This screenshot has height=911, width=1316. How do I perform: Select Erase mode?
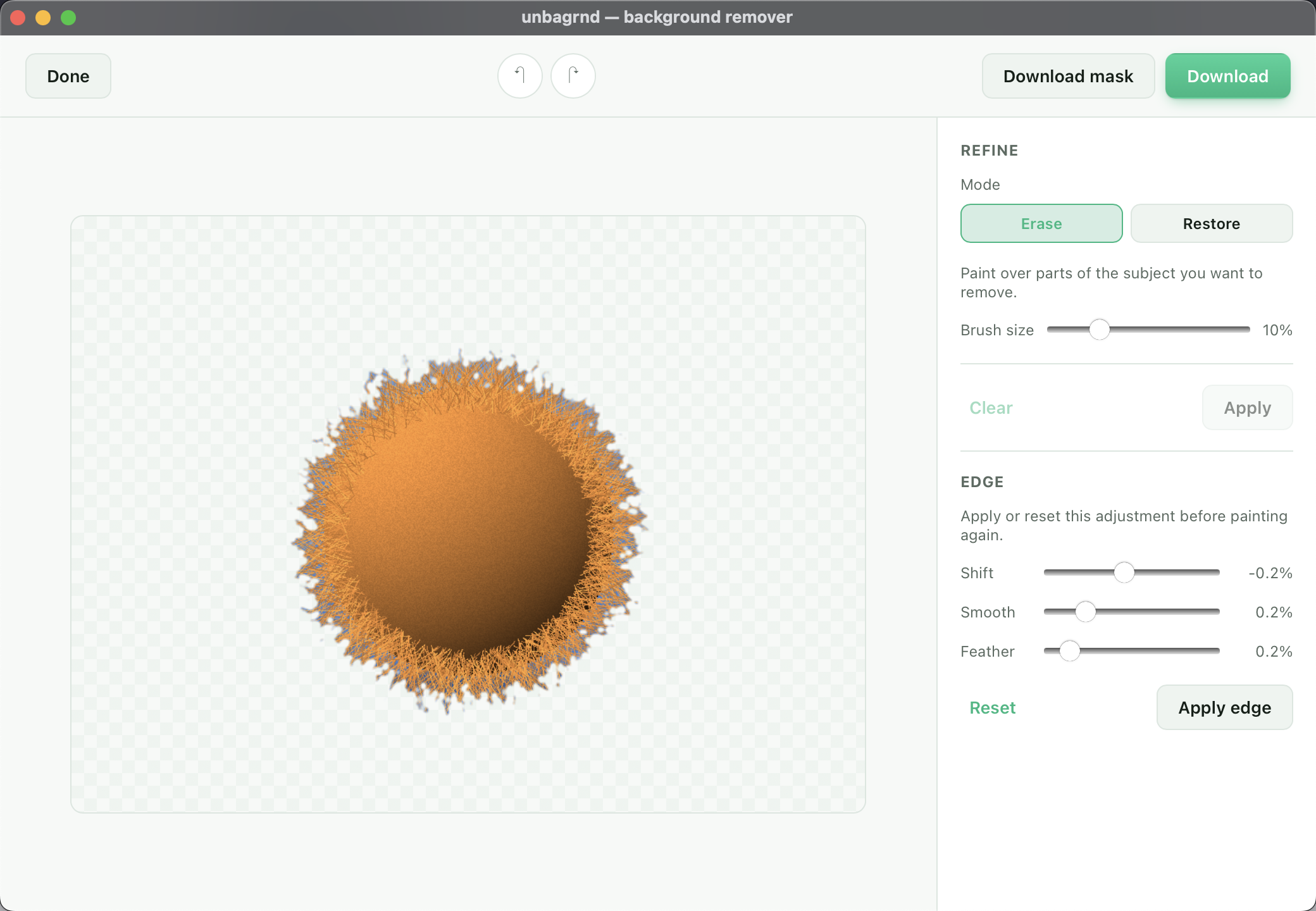pos(1041,223)
